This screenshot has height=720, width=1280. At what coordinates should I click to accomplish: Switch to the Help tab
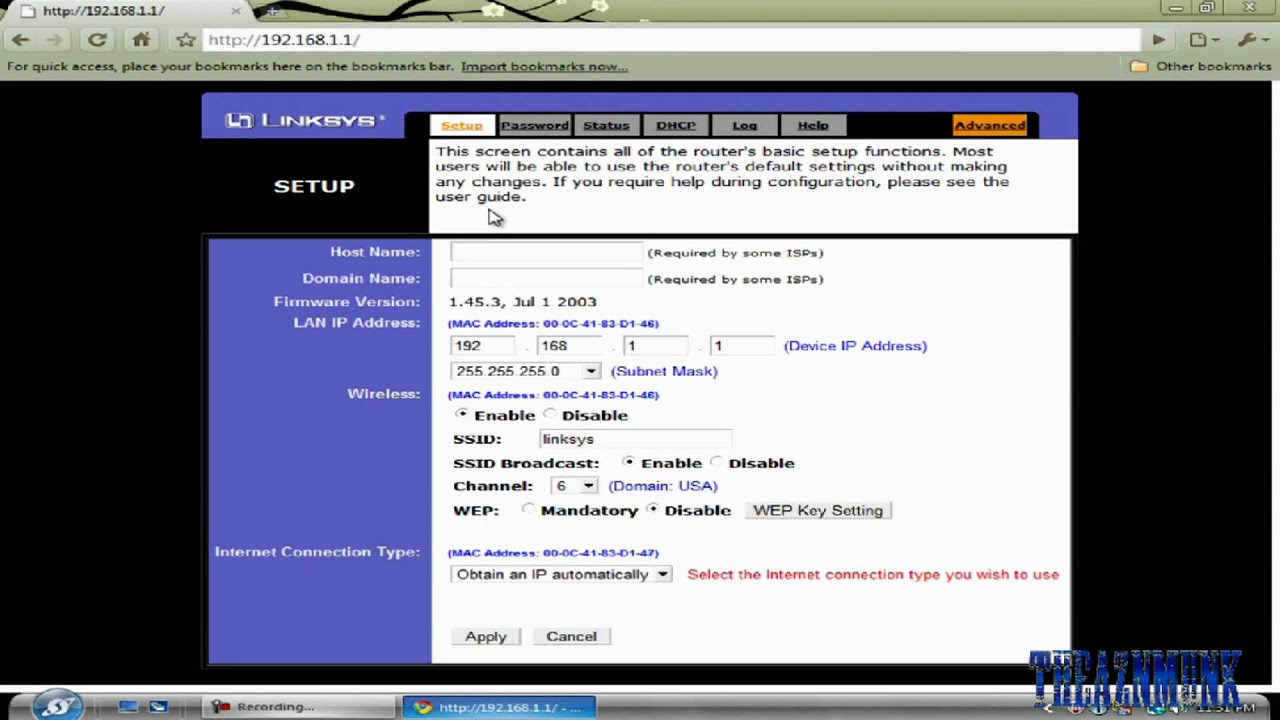tap(813, 125)
